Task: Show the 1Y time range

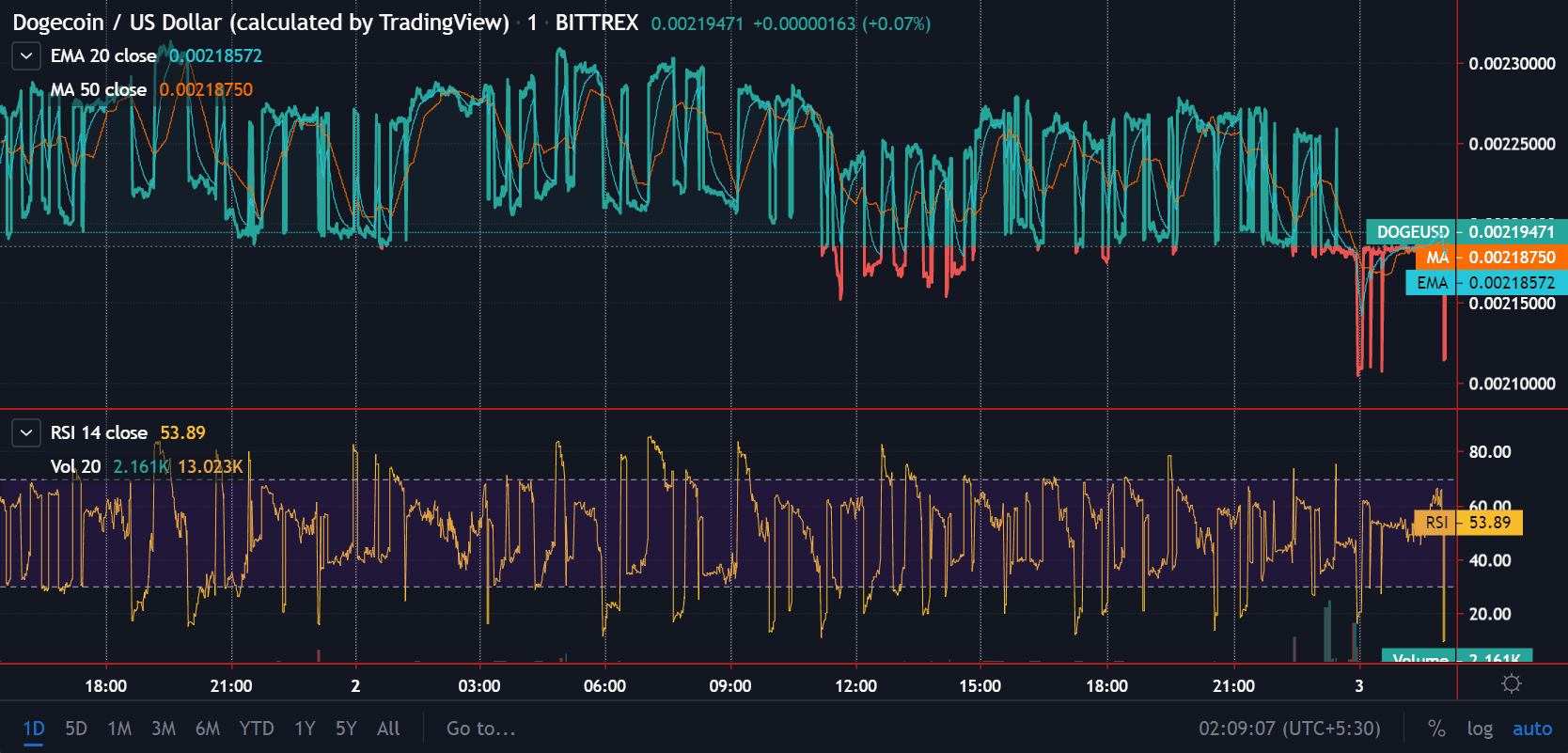Action: 305,729
